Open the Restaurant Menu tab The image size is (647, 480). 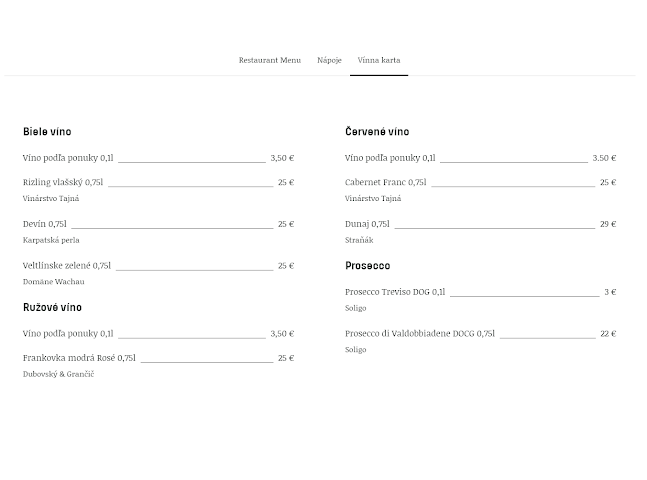click(x=269, y=60)
